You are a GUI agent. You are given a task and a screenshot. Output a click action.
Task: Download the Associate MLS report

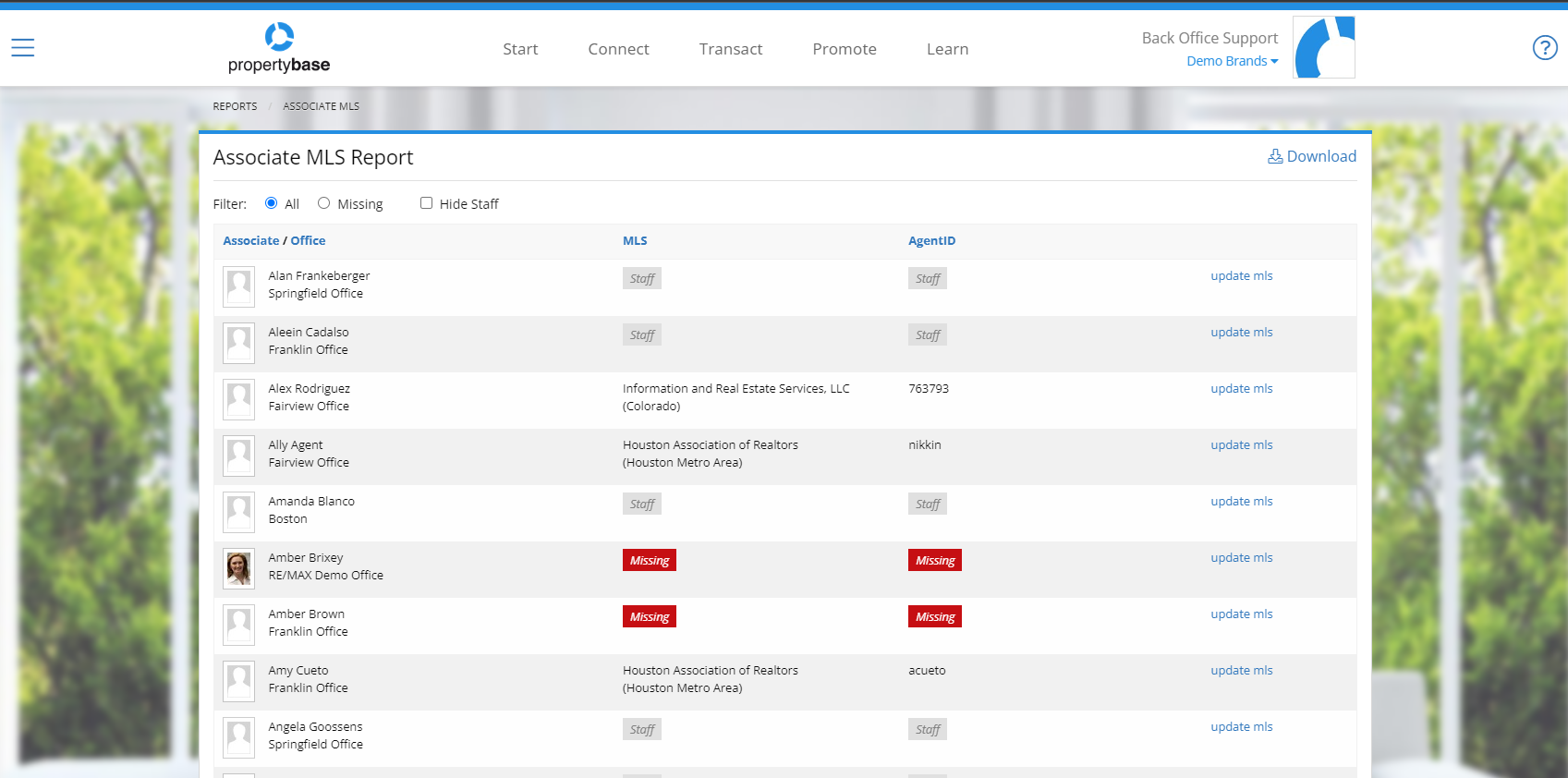pos(1311,156)
